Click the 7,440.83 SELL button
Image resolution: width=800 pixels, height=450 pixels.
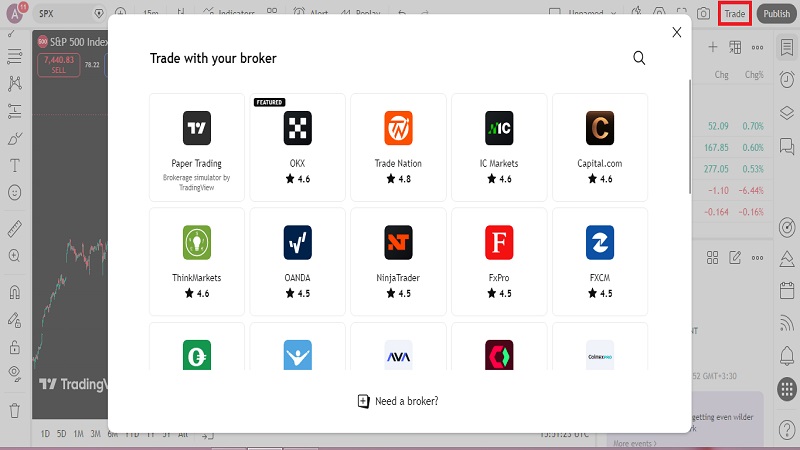59,65
